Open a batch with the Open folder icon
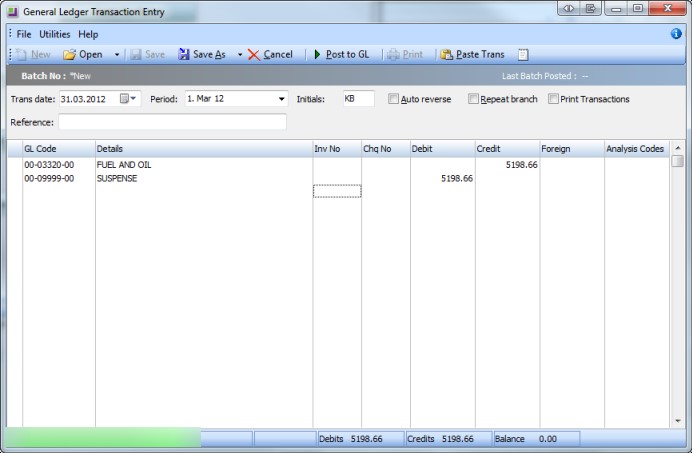This screenshot has width=692, height=453. point(69,54)
